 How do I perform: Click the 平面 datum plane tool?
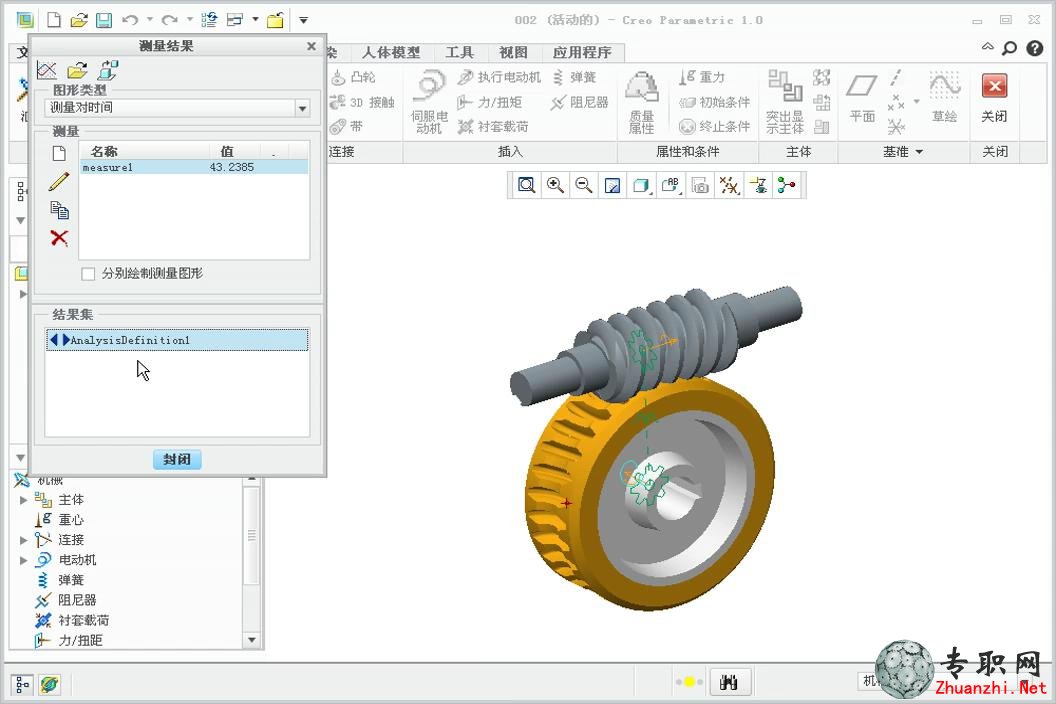862,99
